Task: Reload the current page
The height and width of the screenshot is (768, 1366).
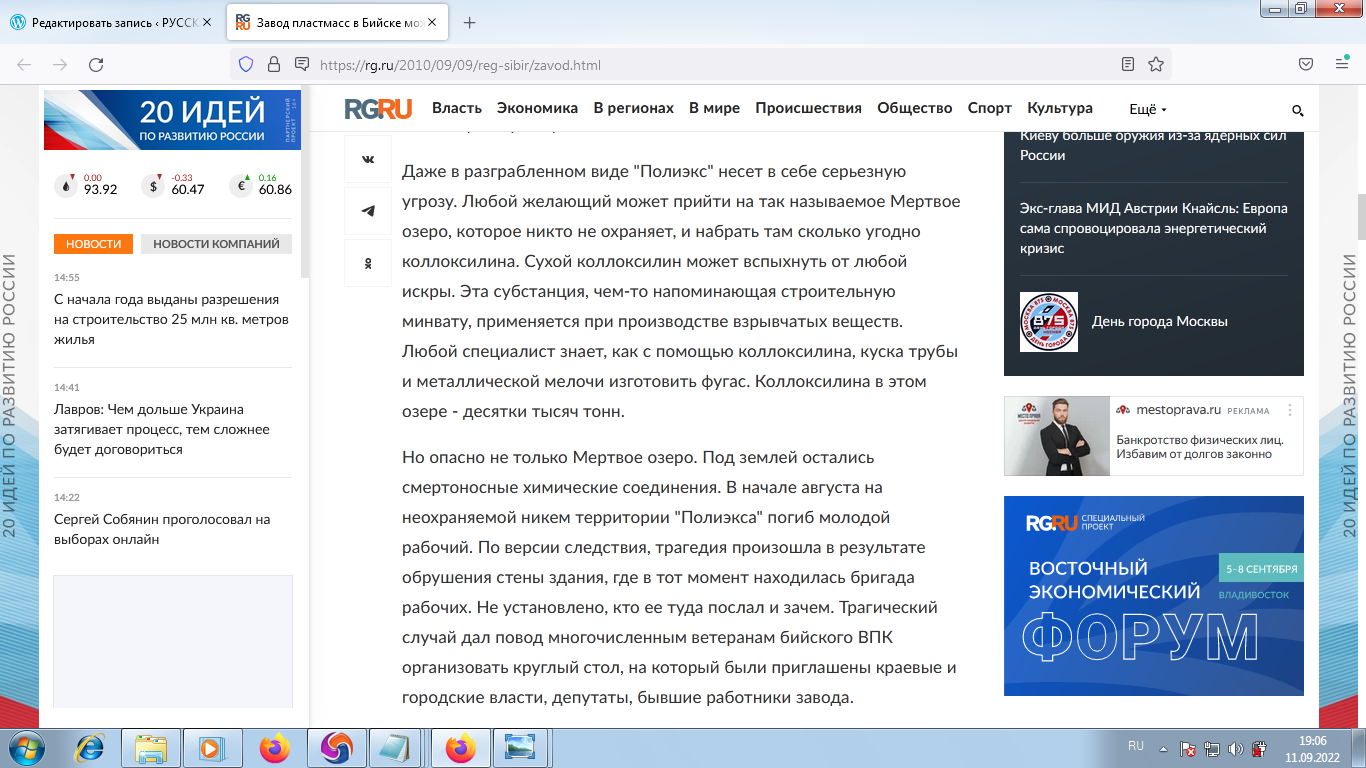Action: tap(96, 63)
